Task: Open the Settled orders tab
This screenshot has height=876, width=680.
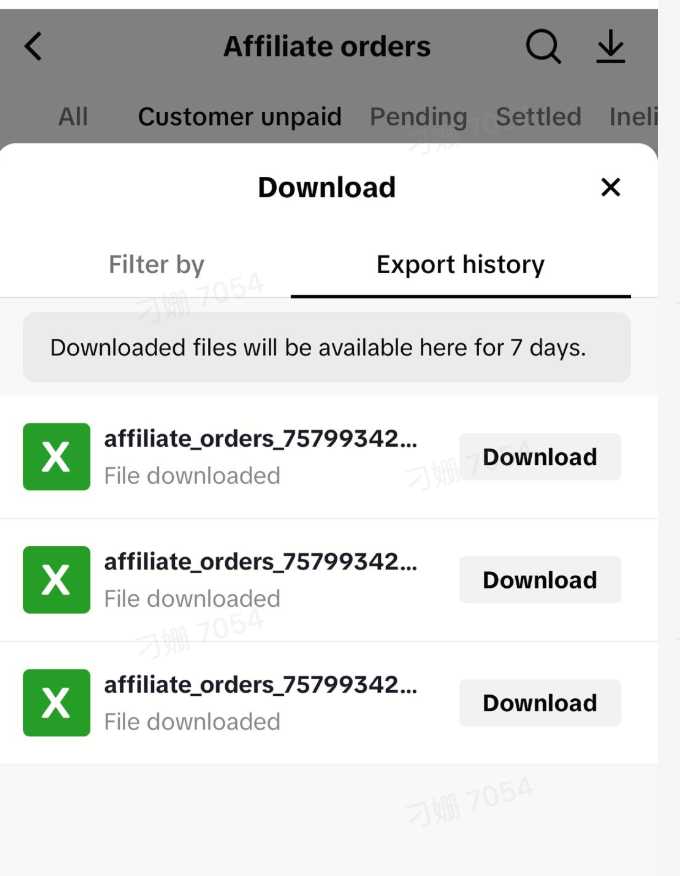Action: 539,117
